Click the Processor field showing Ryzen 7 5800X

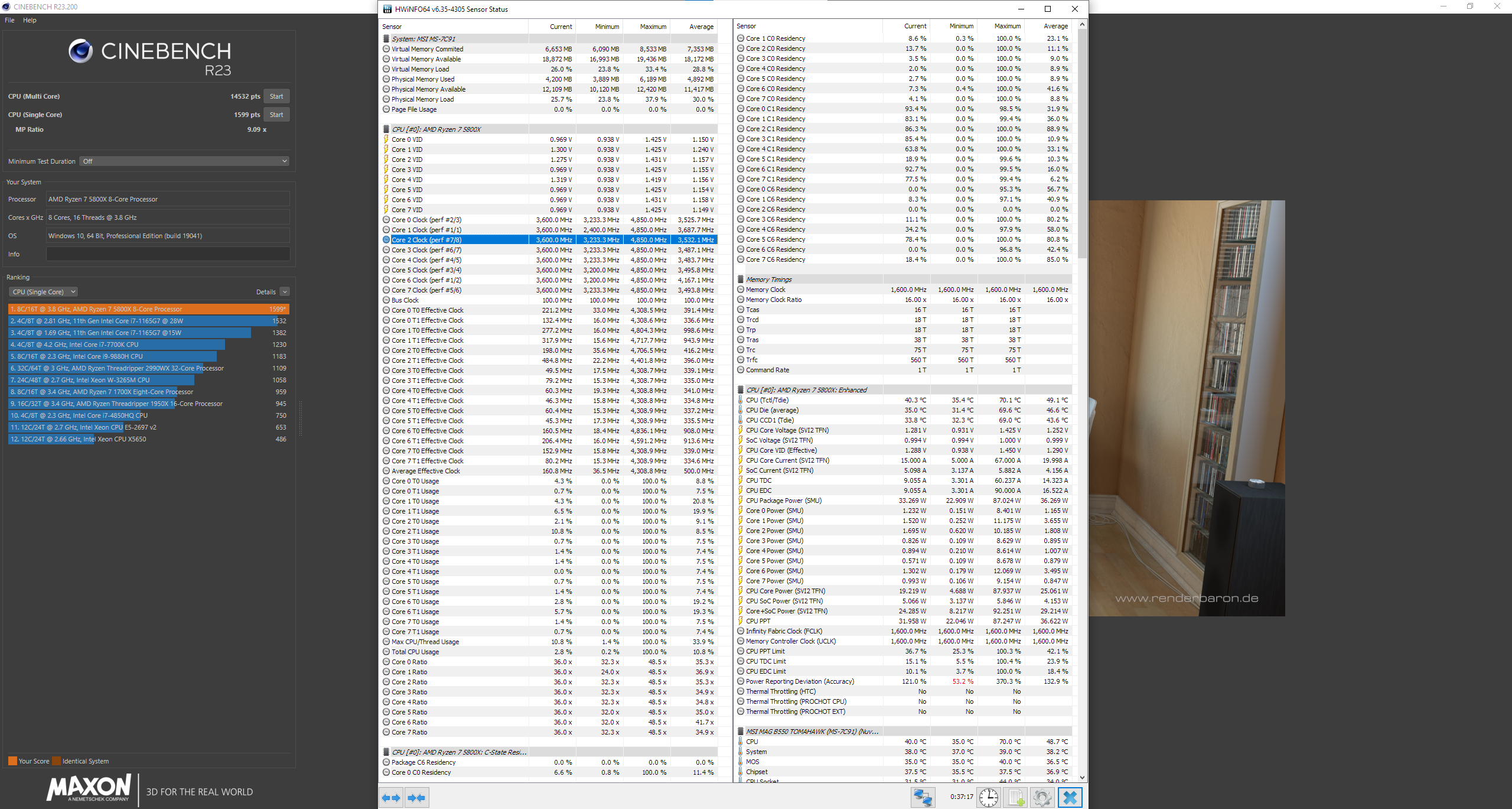click(x=168, y=199)
